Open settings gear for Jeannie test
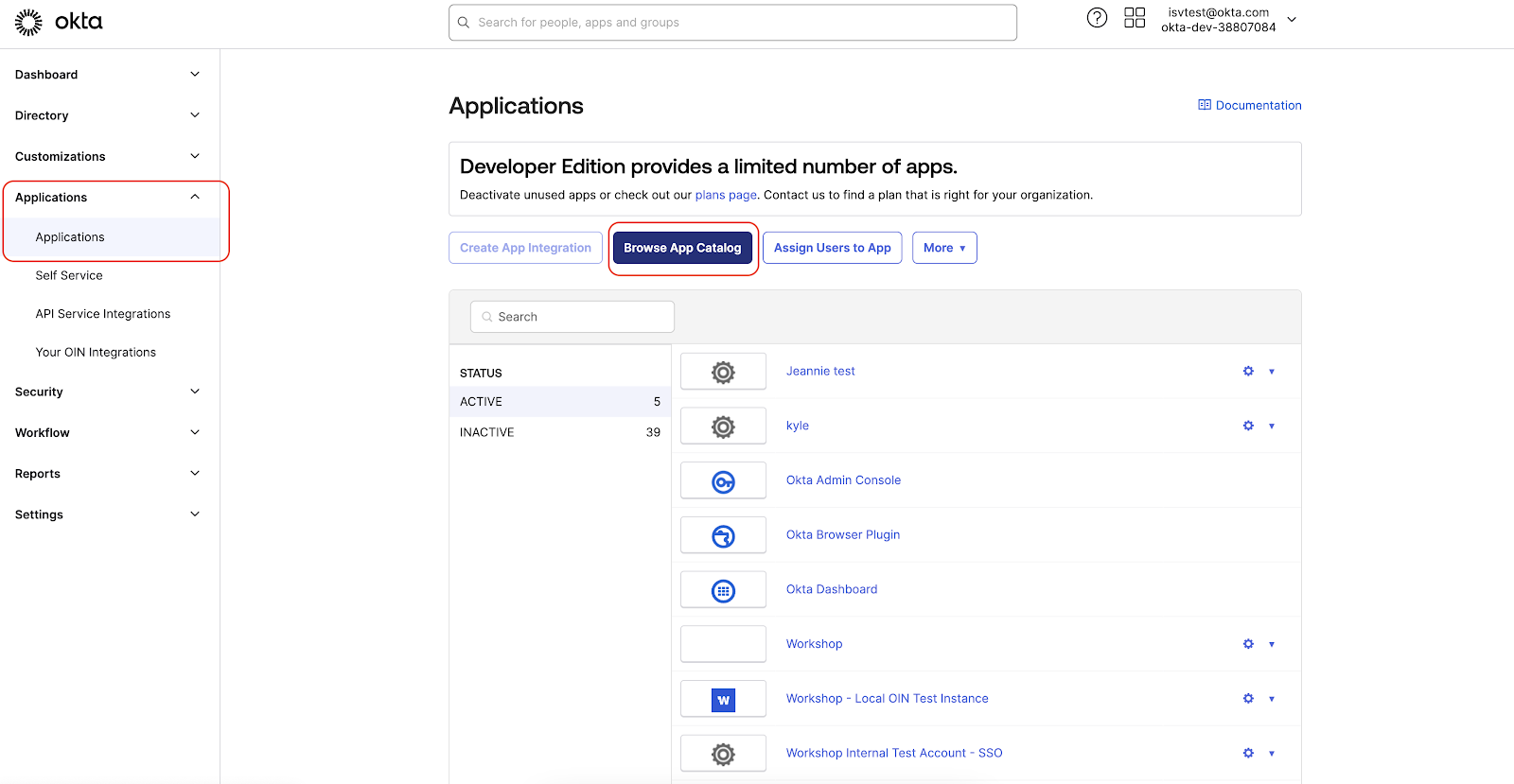The height and width of the screenshot is (784, 1514). click(x=1248, y=372)
